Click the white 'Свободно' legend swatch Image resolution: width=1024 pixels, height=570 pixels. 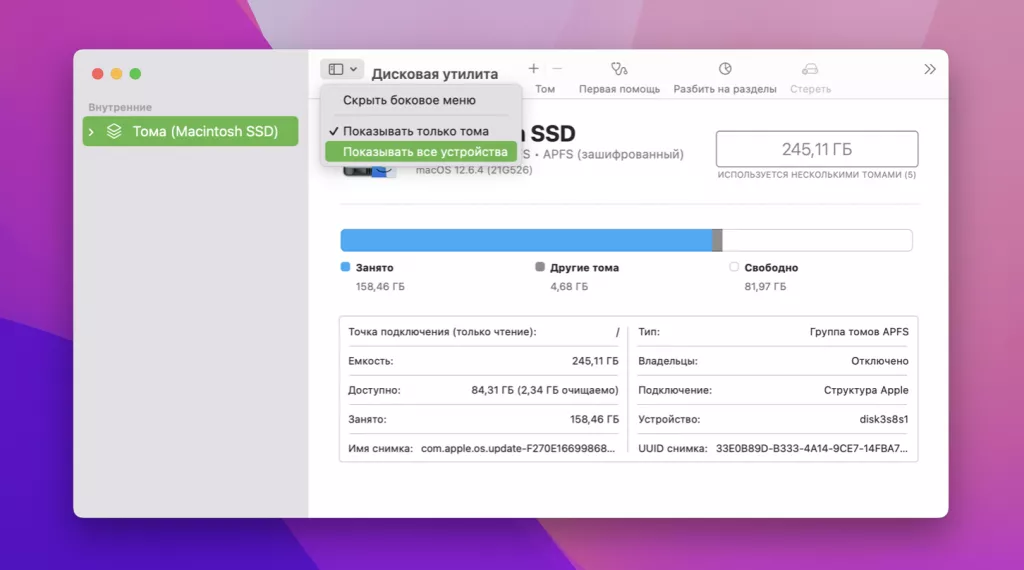(734, 266)
